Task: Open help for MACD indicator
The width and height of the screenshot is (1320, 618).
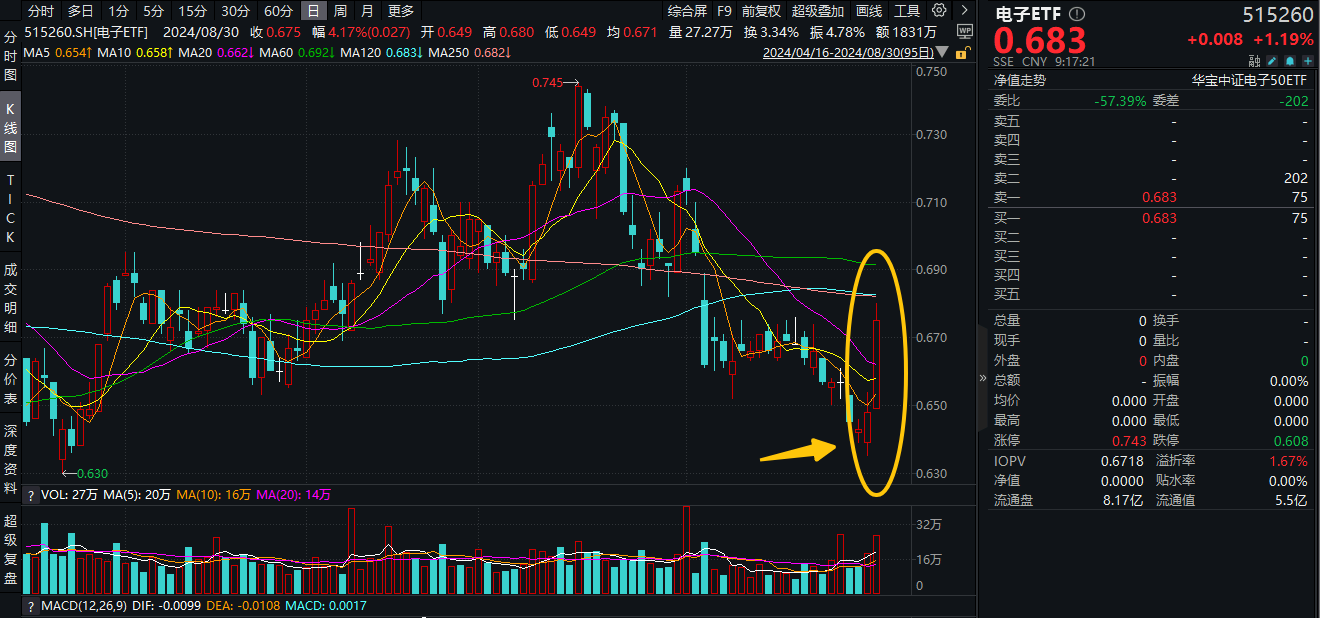Action: click(x=30, y=606)
